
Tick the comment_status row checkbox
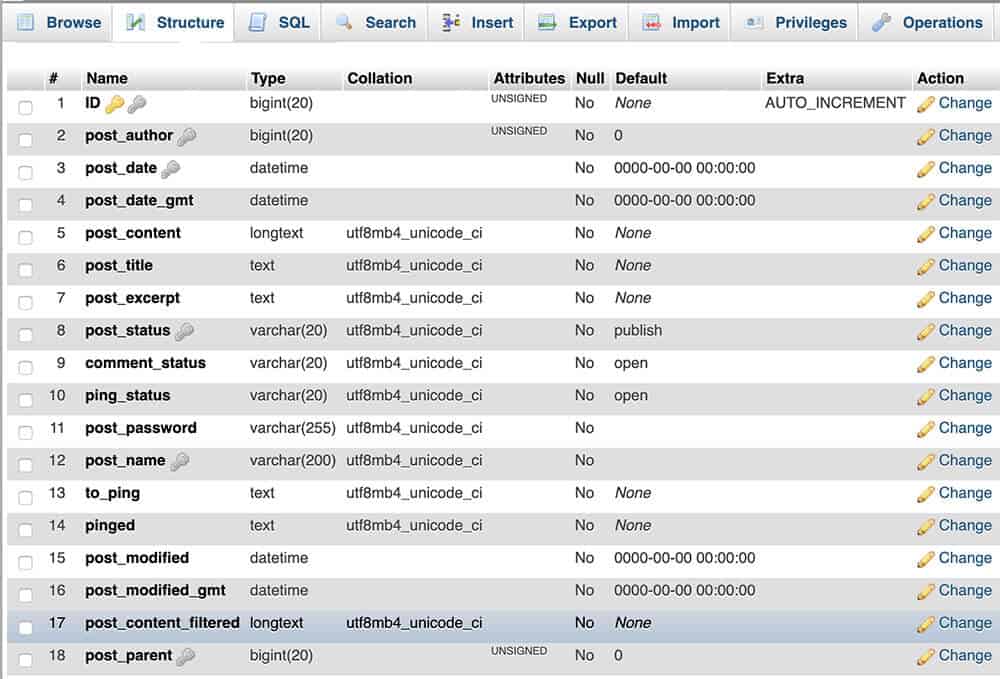[26, 367]
